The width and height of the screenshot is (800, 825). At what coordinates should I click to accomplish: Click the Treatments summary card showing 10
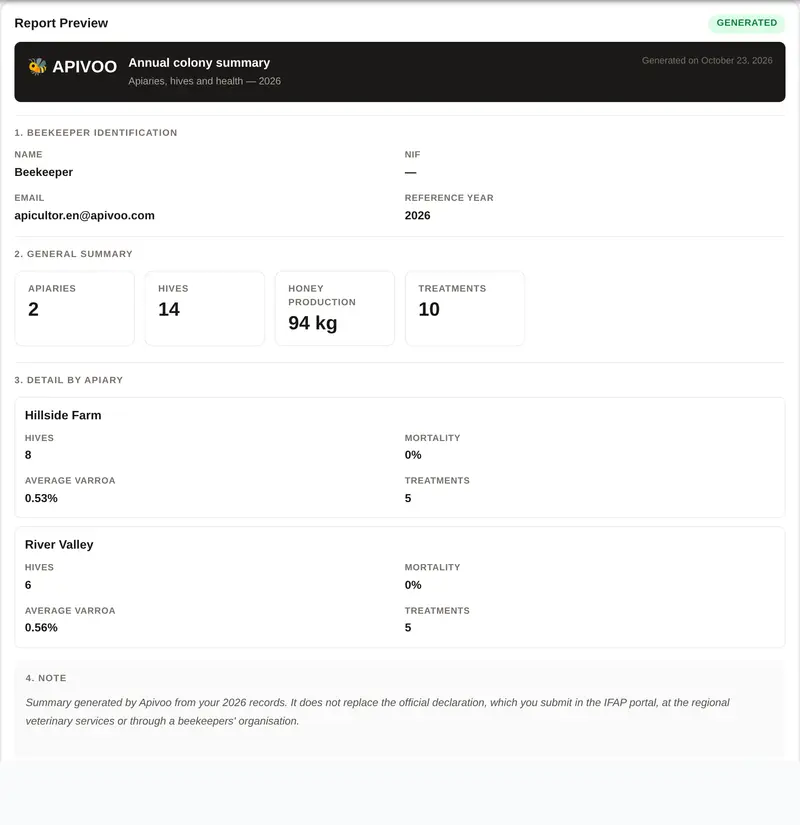tap(465, 308)
